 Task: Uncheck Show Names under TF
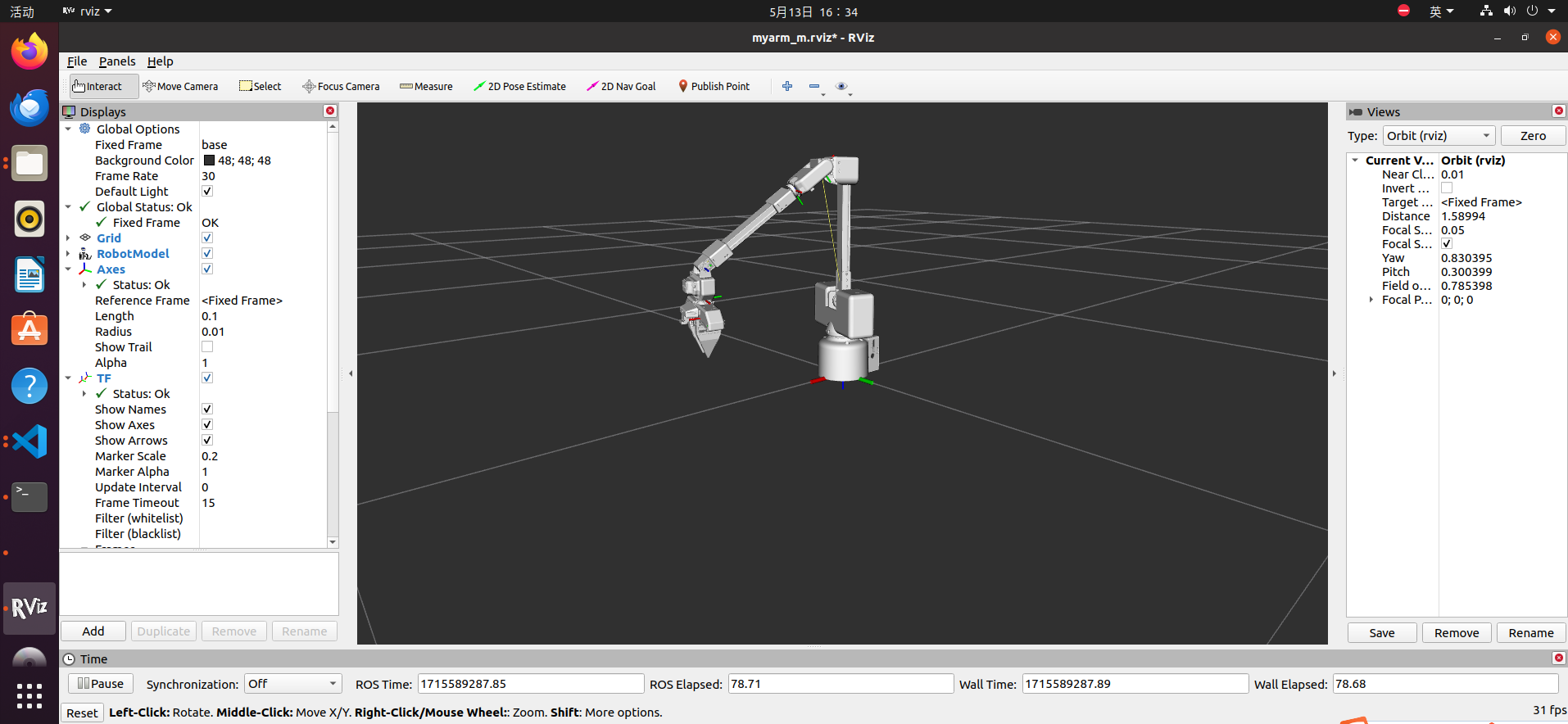coord(207,410)
